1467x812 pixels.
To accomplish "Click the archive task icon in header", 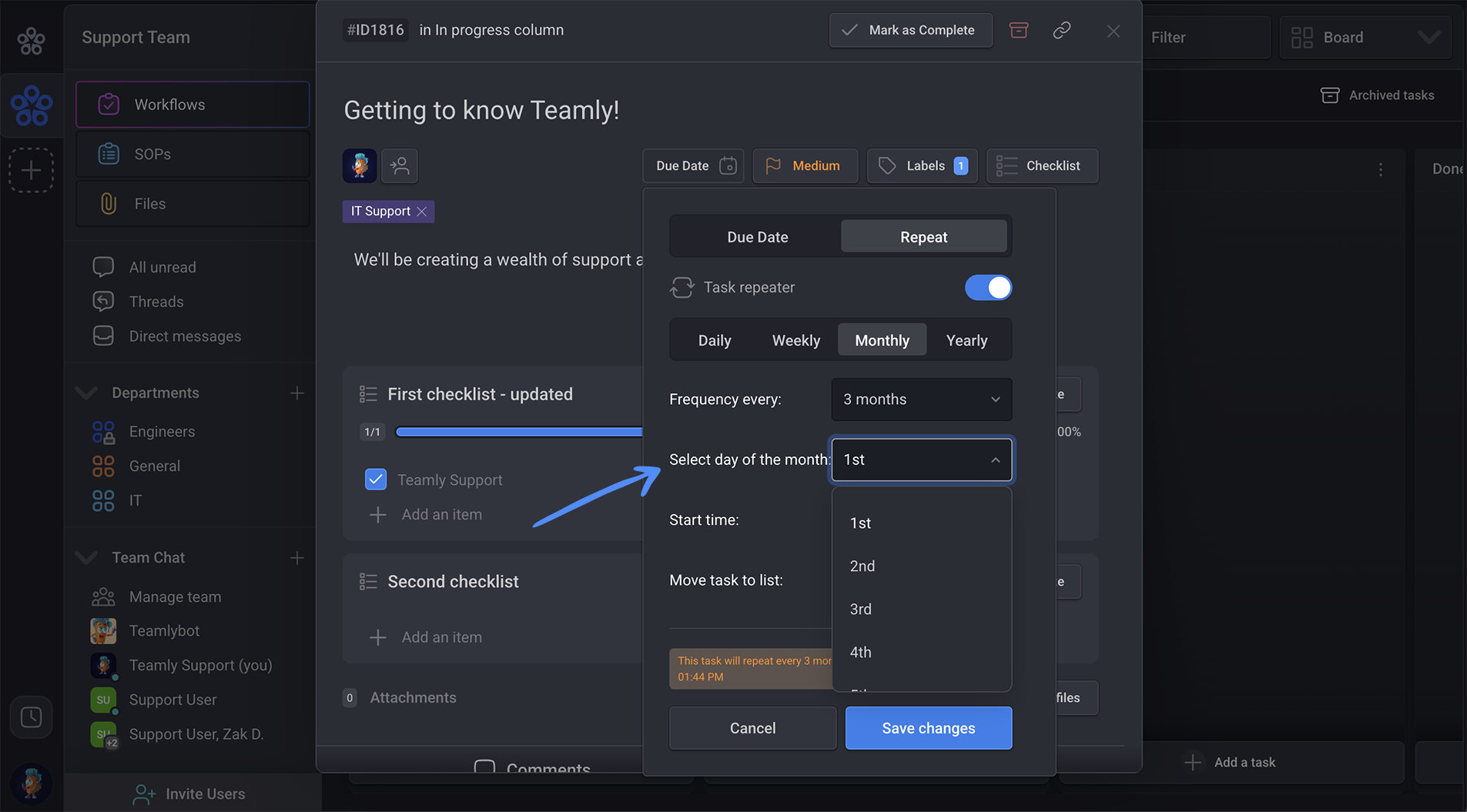I will 1019,30.
